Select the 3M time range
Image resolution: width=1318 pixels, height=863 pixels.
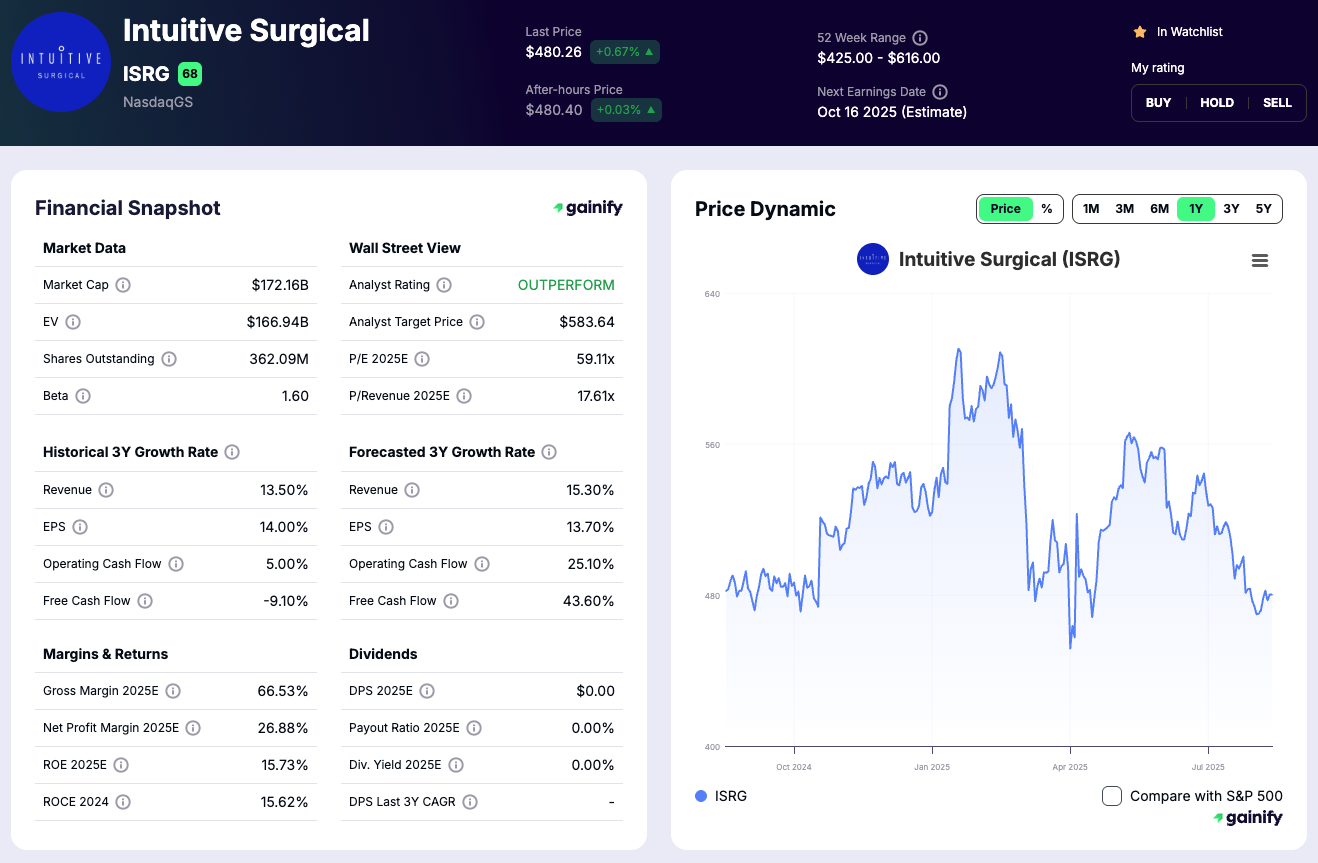[1125, 209]
